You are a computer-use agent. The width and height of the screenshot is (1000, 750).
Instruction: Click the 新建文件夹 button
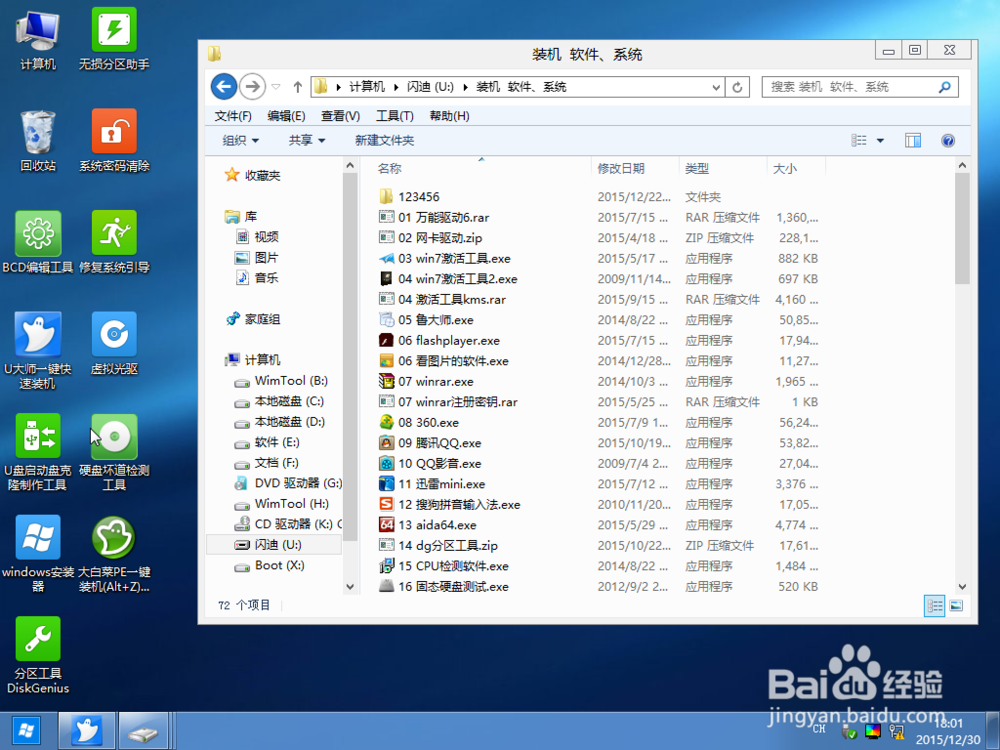pyautogui.click(x=384, y=140)
